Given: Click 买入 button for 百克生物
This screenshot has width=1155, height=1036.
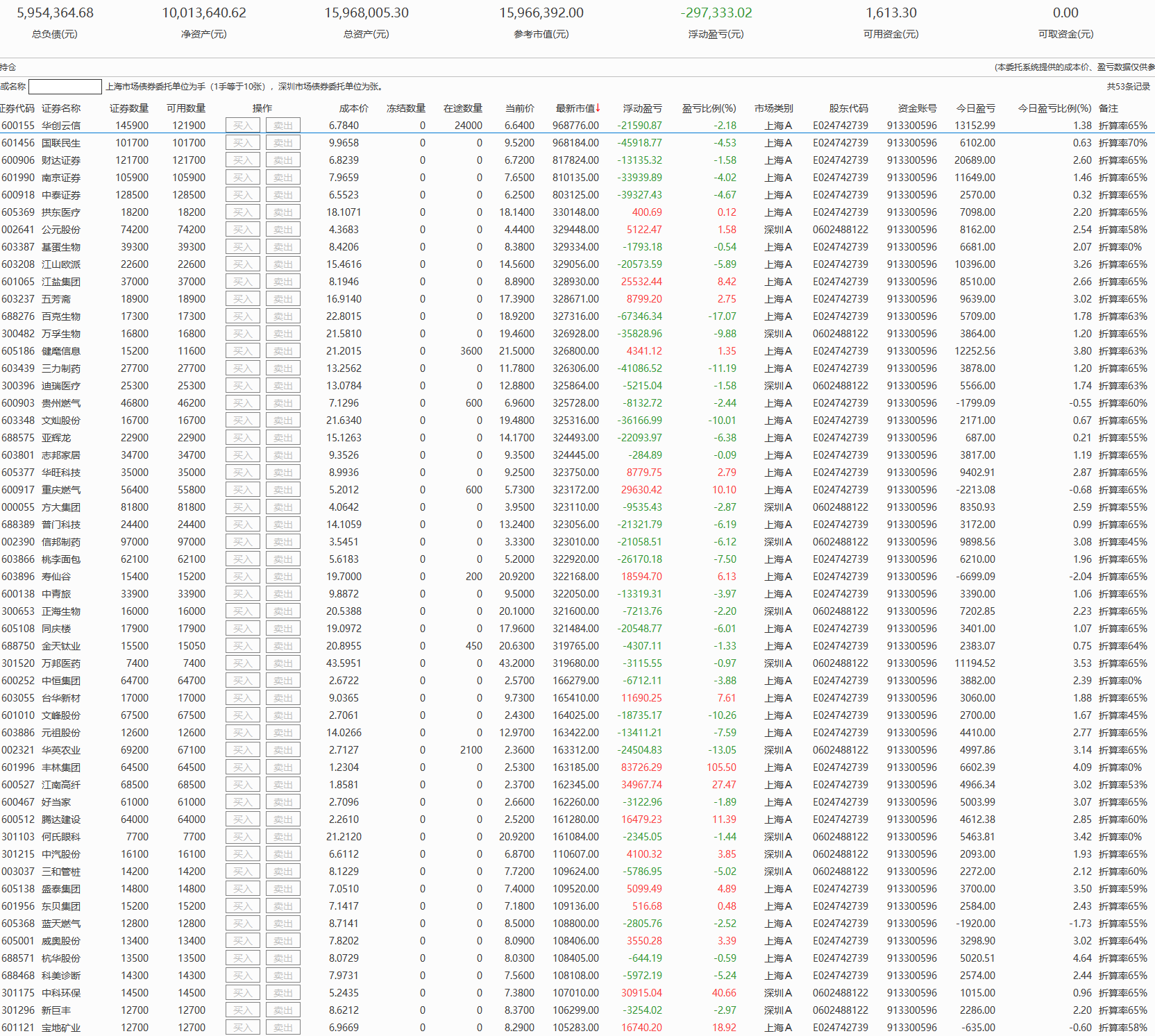Looking at the screenshot, I should [x=243, y=316].
